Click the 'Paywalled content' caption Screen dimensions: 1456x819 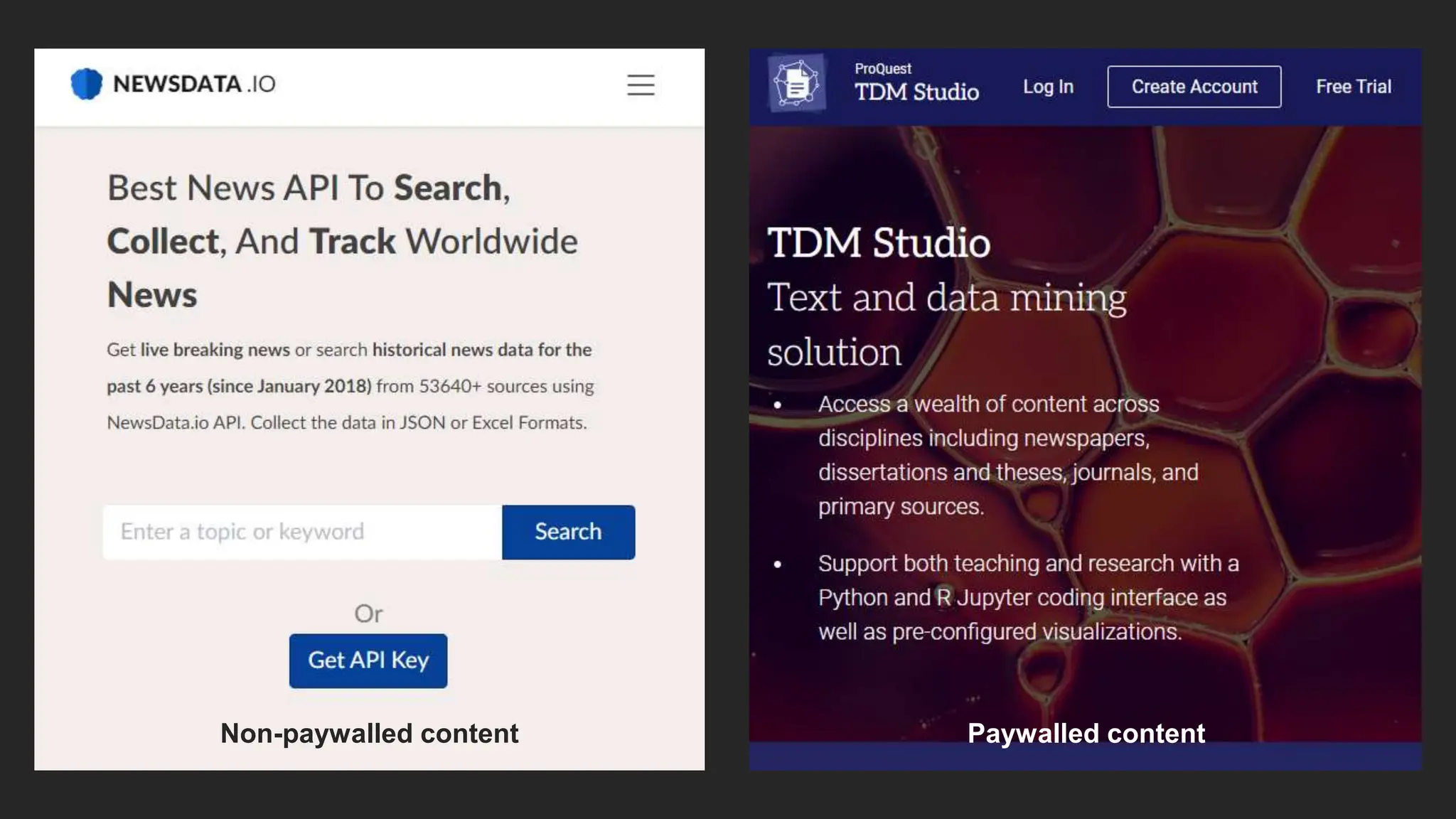(1086, 734)
